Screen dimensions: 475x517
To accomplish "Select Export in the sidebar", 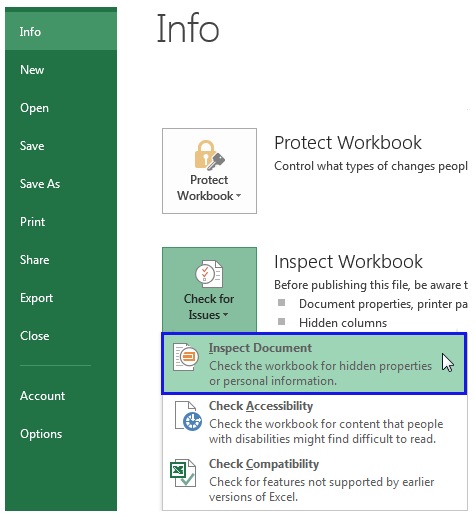I will (x=61, y=298).
